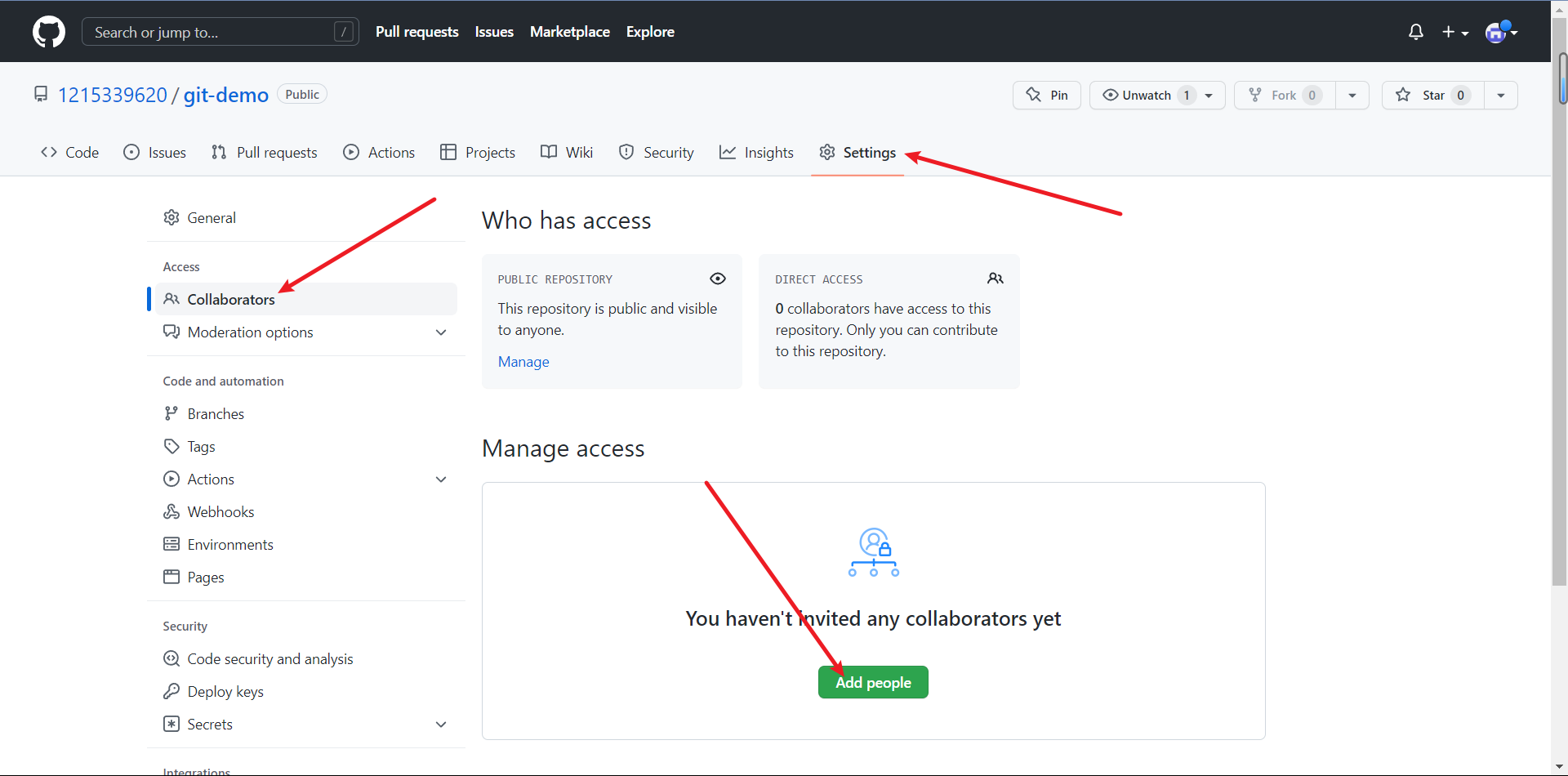Click the webhook icon beside Webhooks
Viewport: 1568px width, 776px height.
171,511
